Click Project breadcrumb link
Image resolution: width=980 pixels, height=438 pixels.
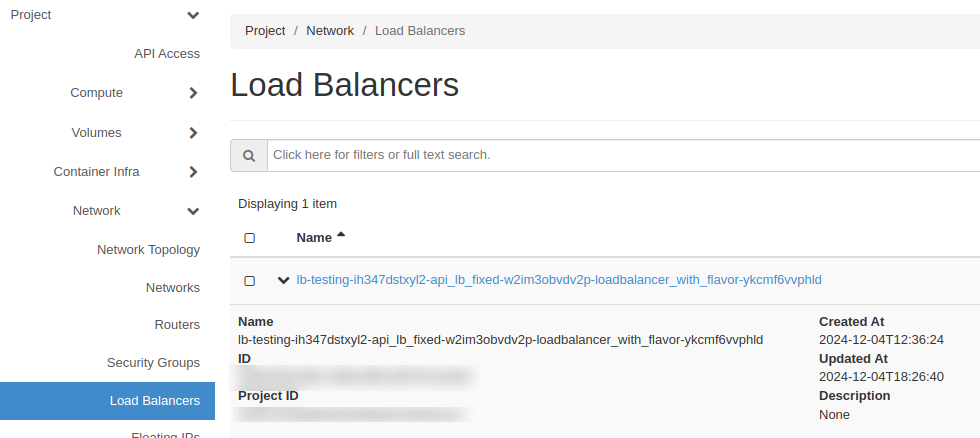(x=265, y=31)
